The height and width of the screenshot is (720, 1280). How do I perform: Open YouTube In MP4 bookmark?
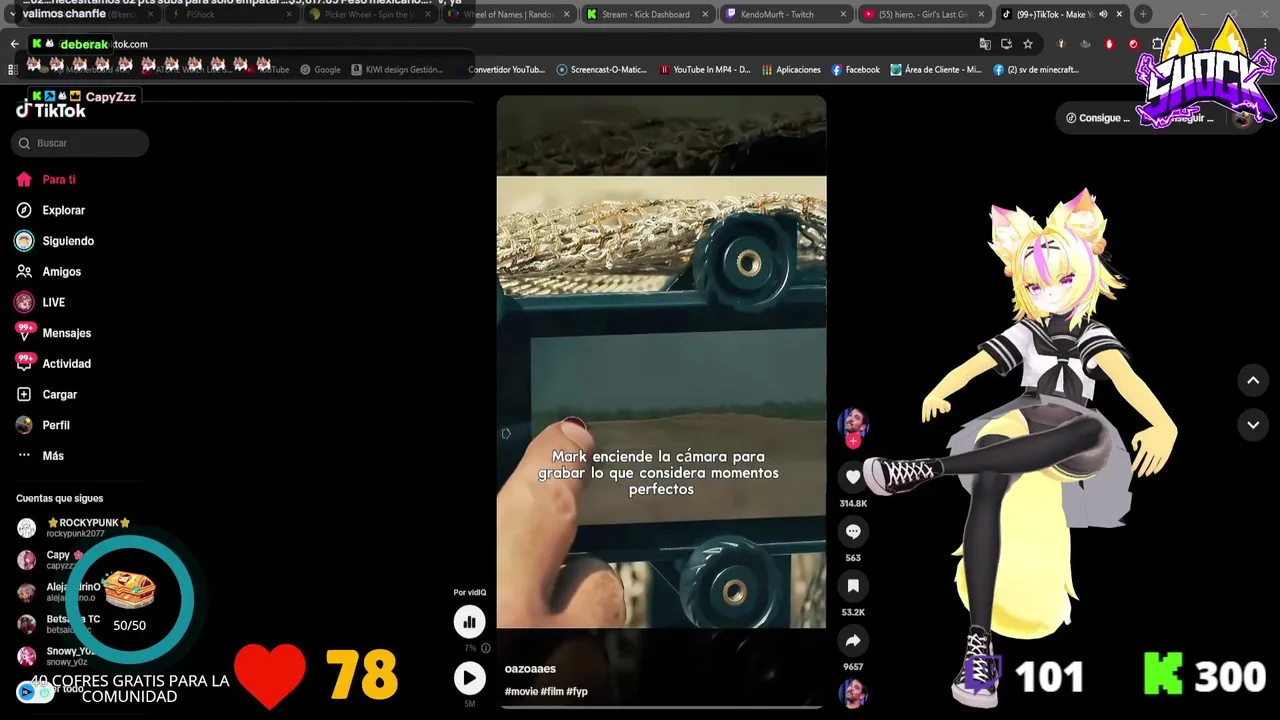(x=705, y=70)
